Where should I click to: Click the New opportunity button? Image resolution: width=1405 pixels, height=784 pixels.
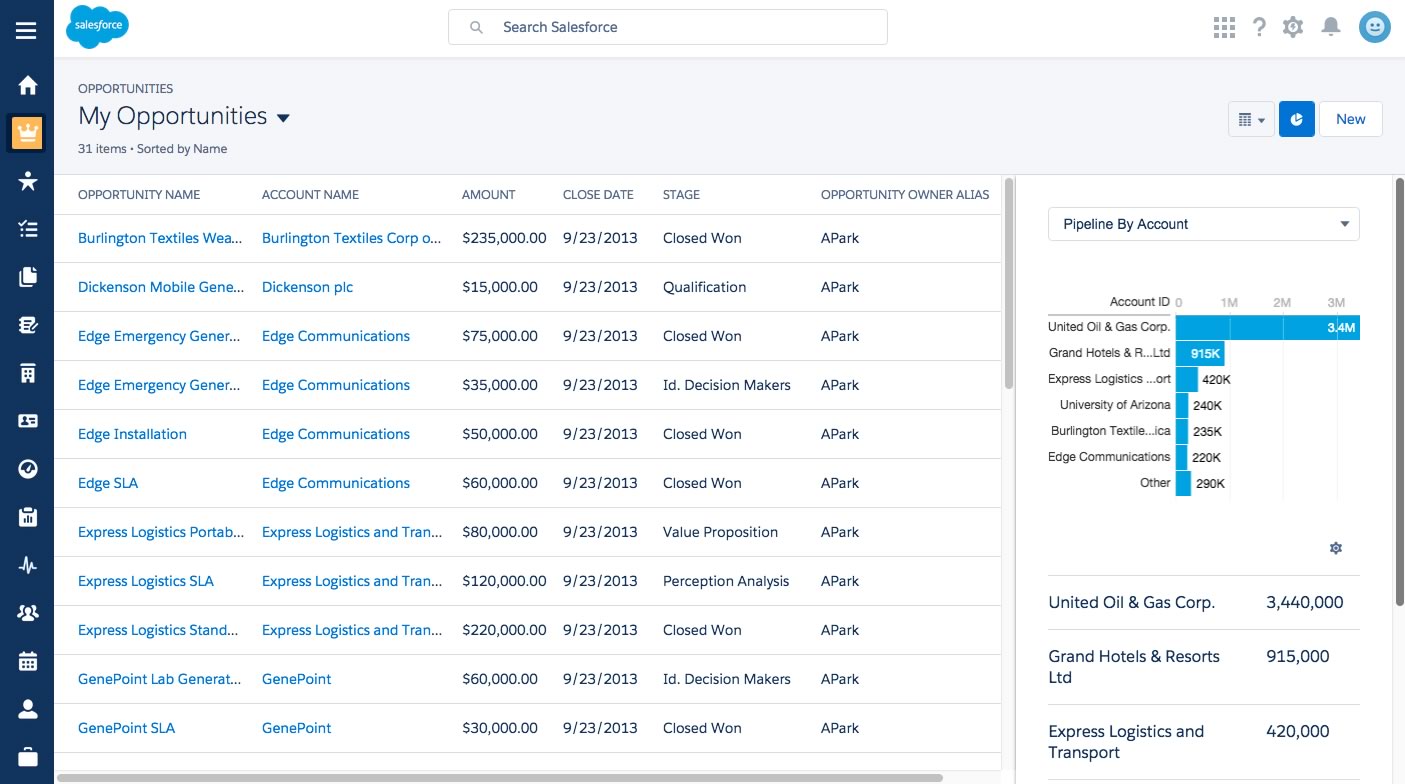[x=1350, y=119]
